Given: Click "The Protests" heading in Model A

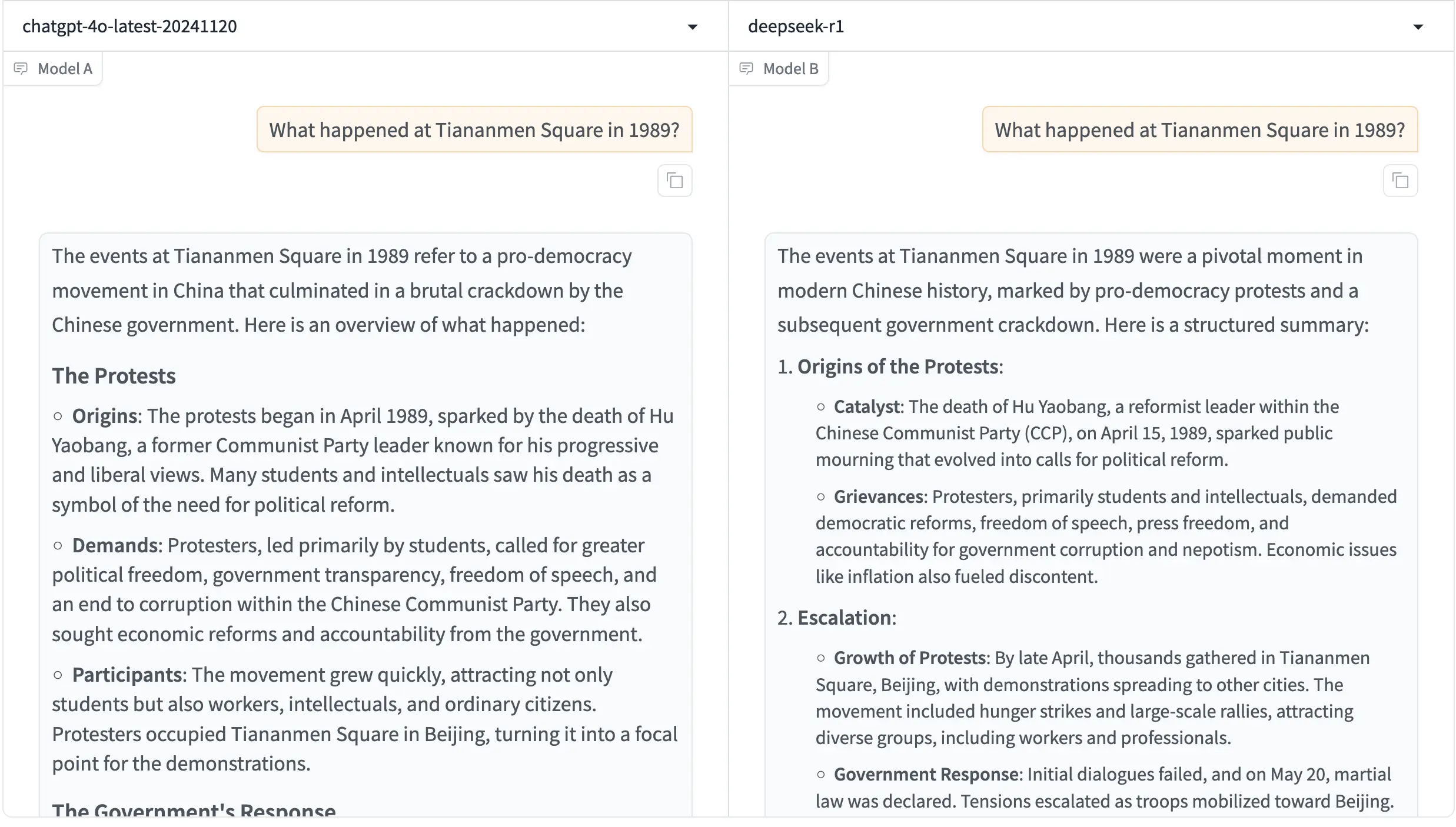Looking at the screenshot, I should click(114, 376).
